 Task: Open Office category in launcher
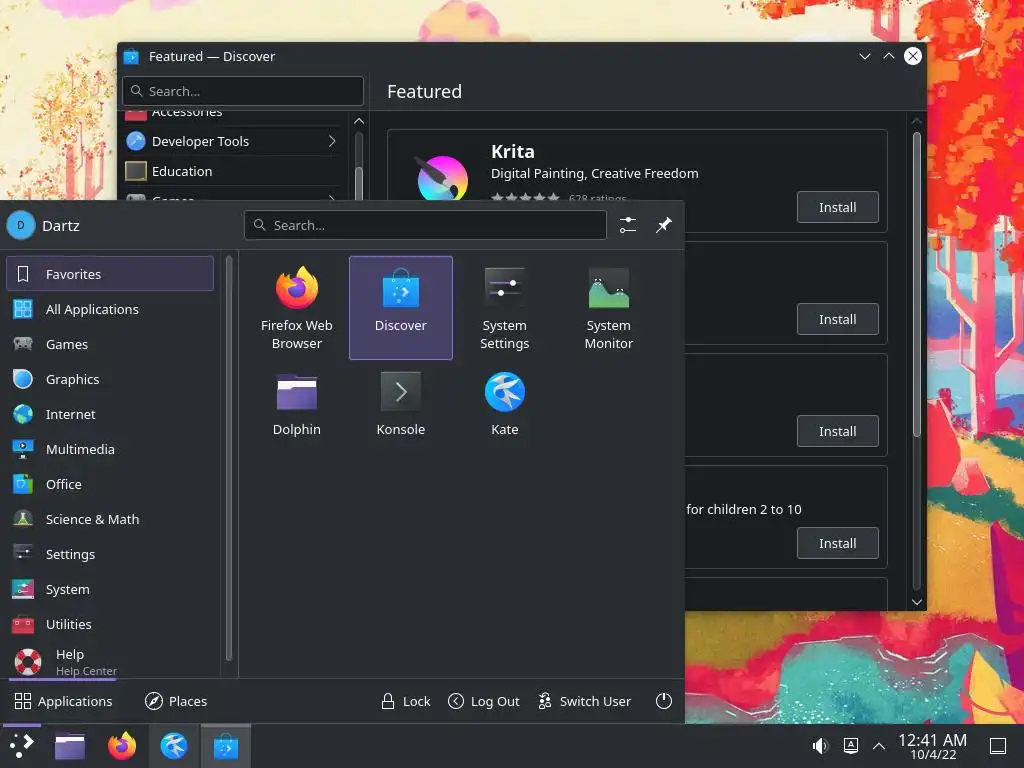coord(110,484)
